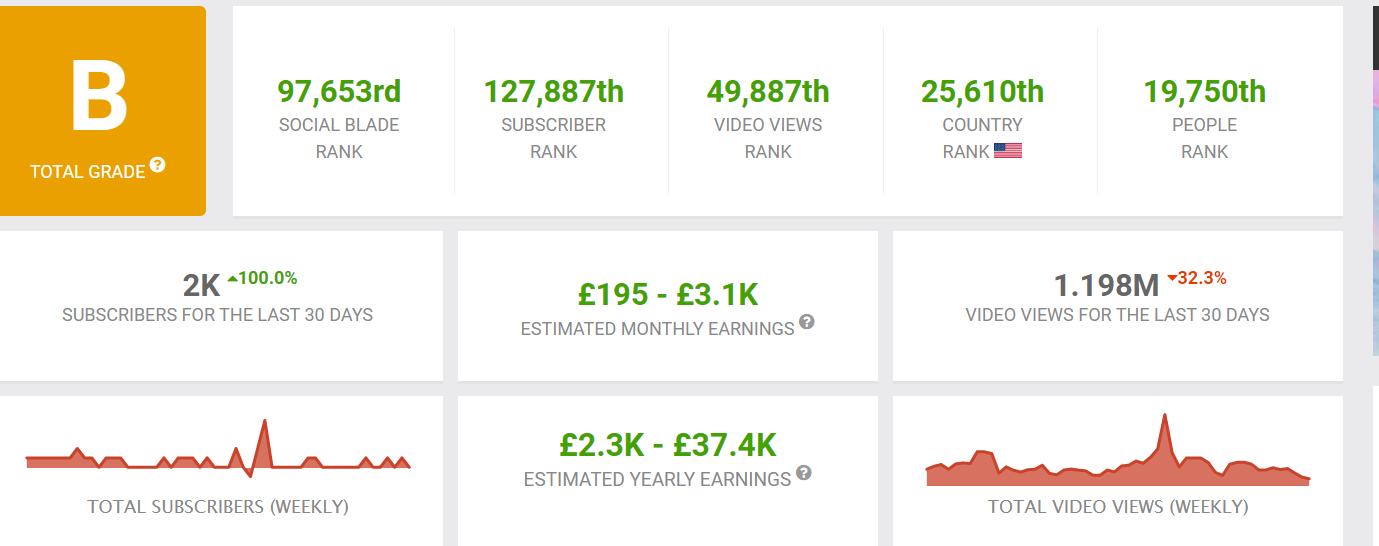
Task: Click the Total Grade help question mark
Action: tap(158, 165)
